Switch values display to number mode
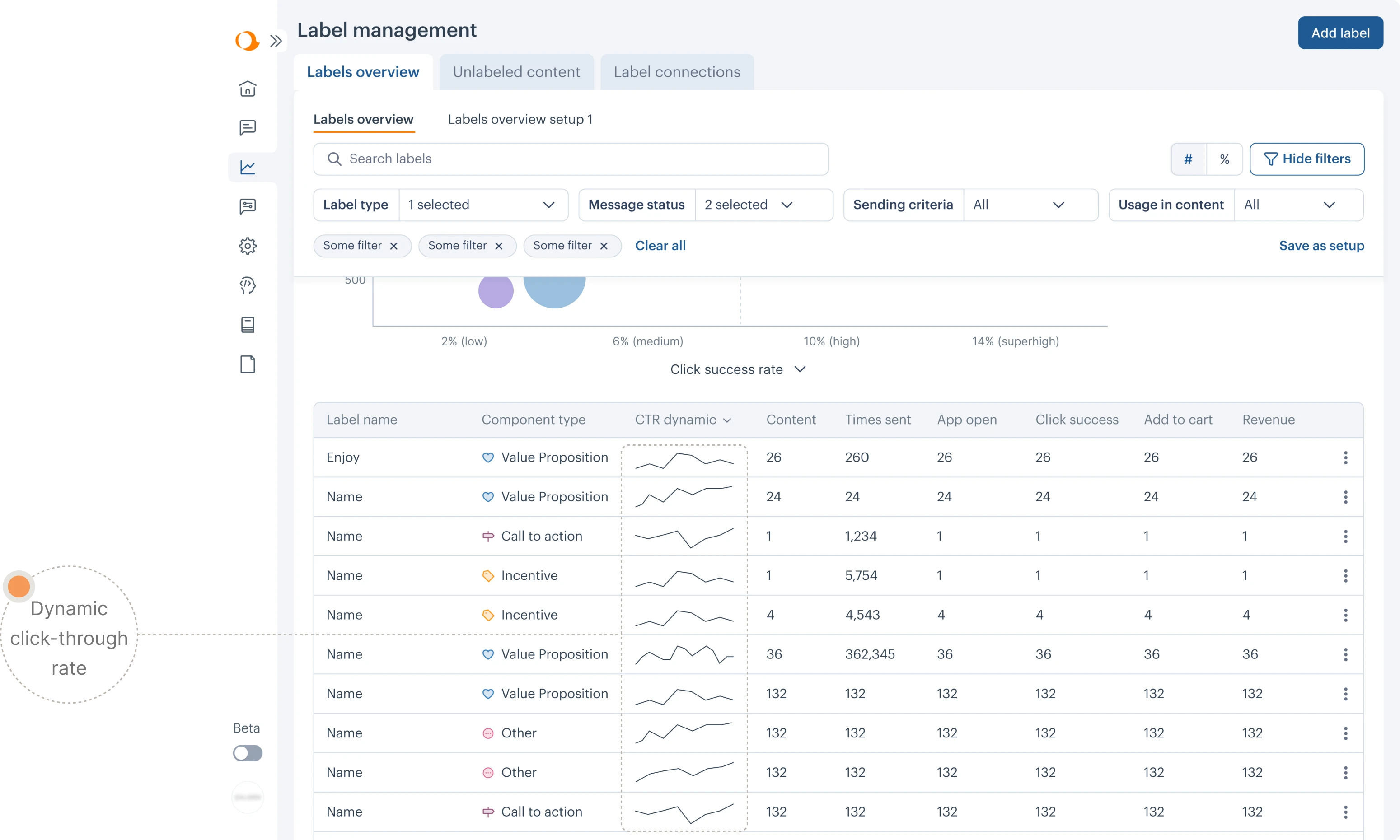The height and width of the screenshot is (840, 1400). click(1188, 159)
